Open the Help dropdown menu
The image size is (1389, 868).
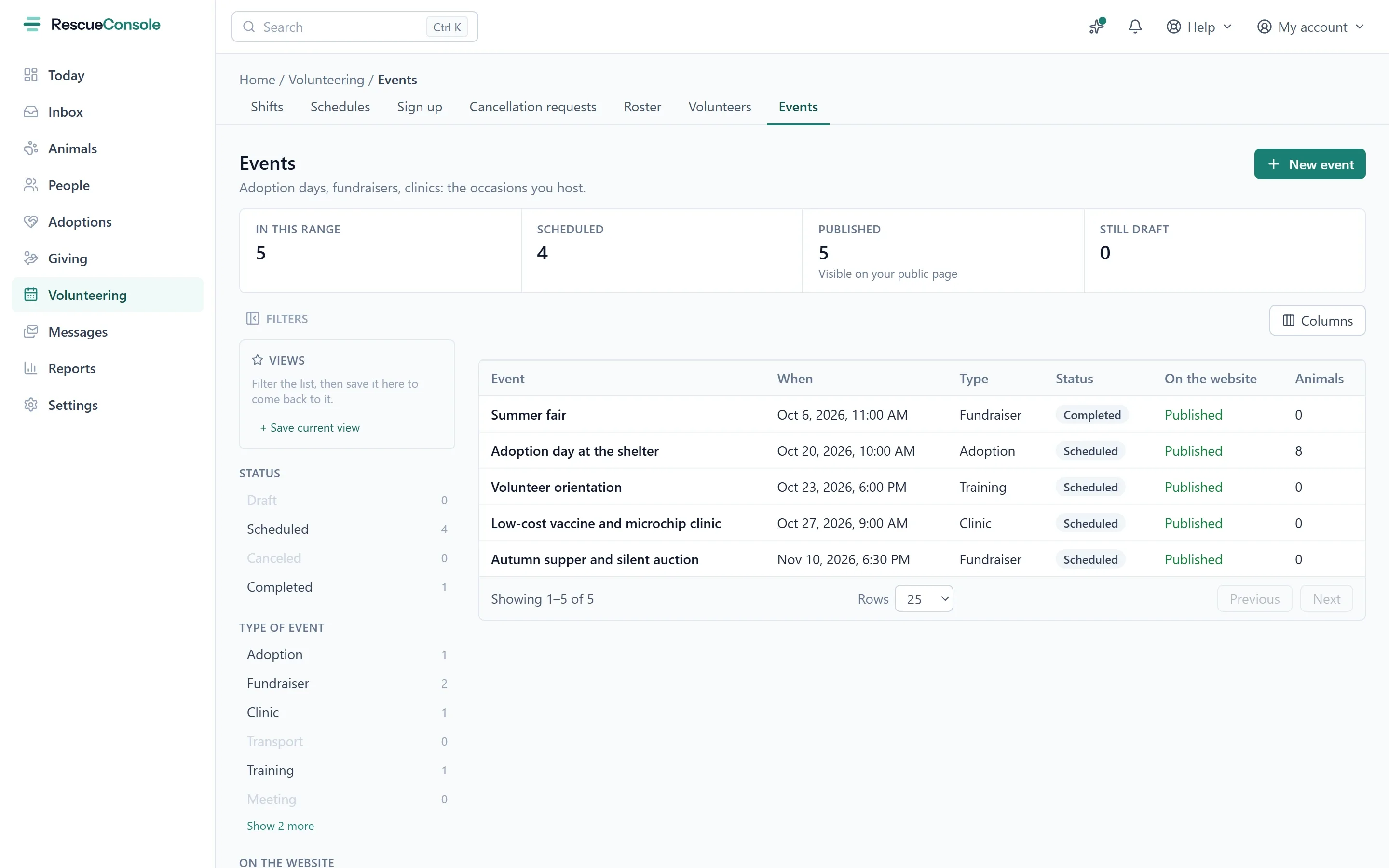(1199, 27)
